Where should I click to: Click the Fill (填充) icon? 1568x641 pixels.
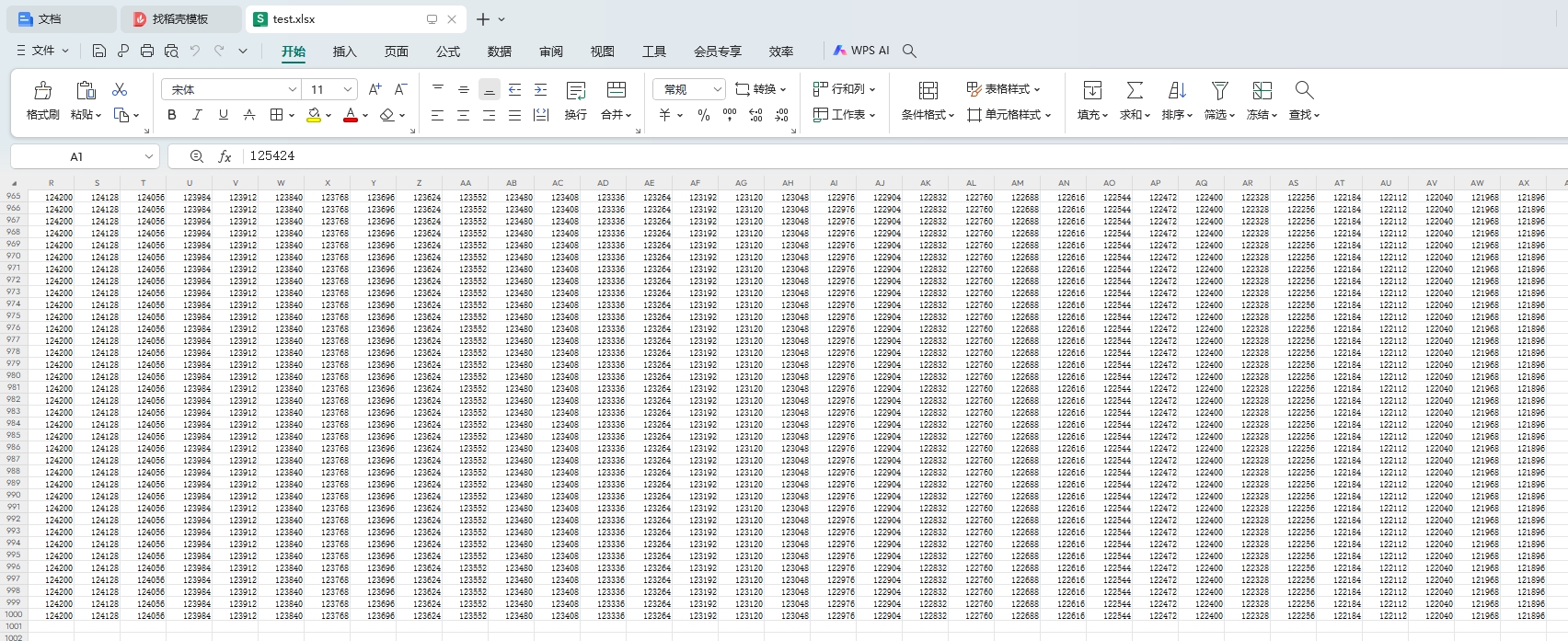pyautogui.click(x=1092, y=90)
